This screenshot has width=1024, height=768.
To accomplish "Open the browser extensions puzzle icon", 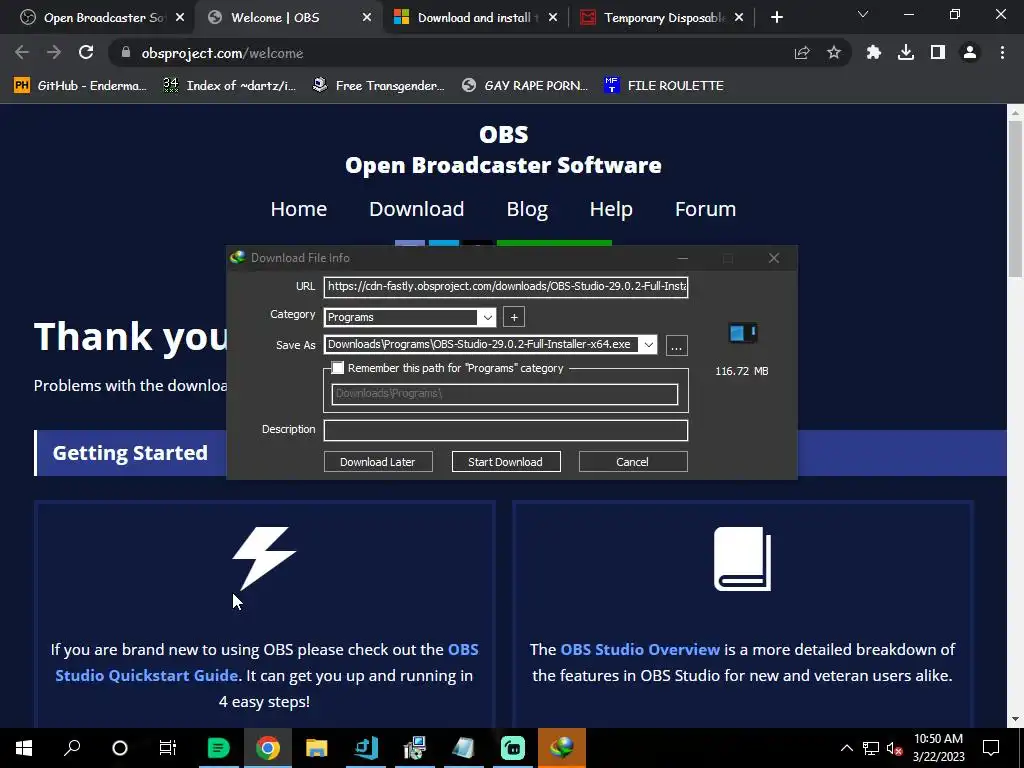I will 874,53.
